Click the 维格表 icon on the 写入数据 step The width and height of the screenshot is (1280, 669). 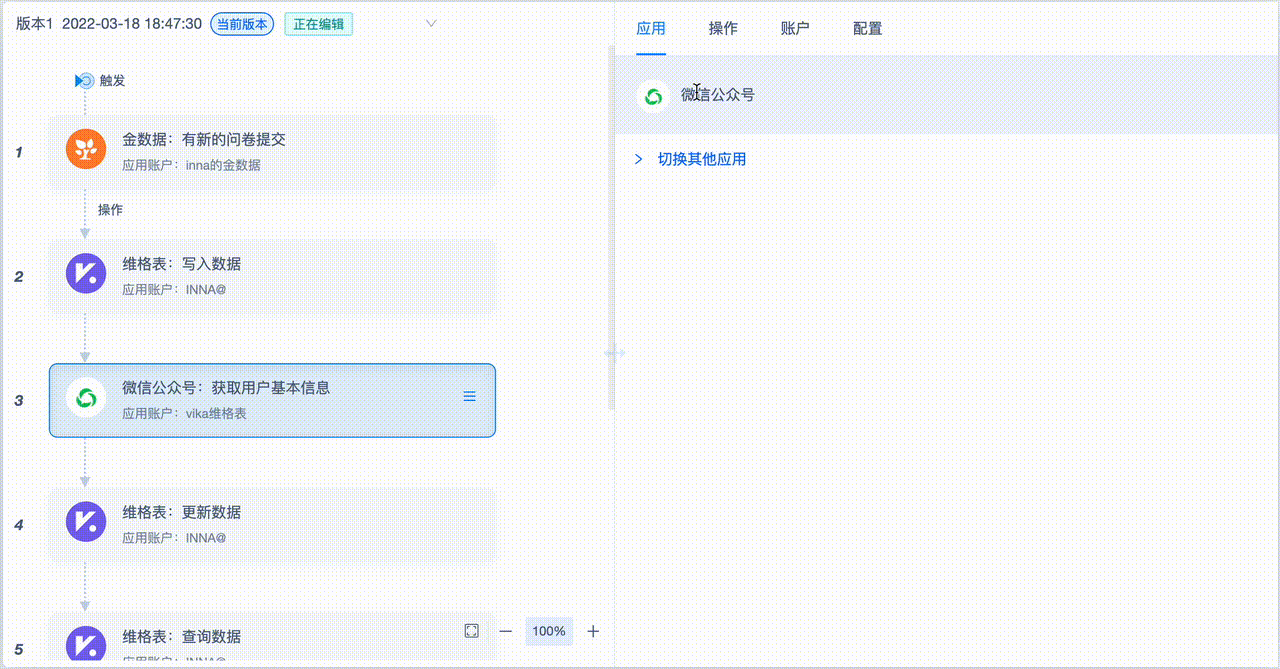click(x=85, y=273)
